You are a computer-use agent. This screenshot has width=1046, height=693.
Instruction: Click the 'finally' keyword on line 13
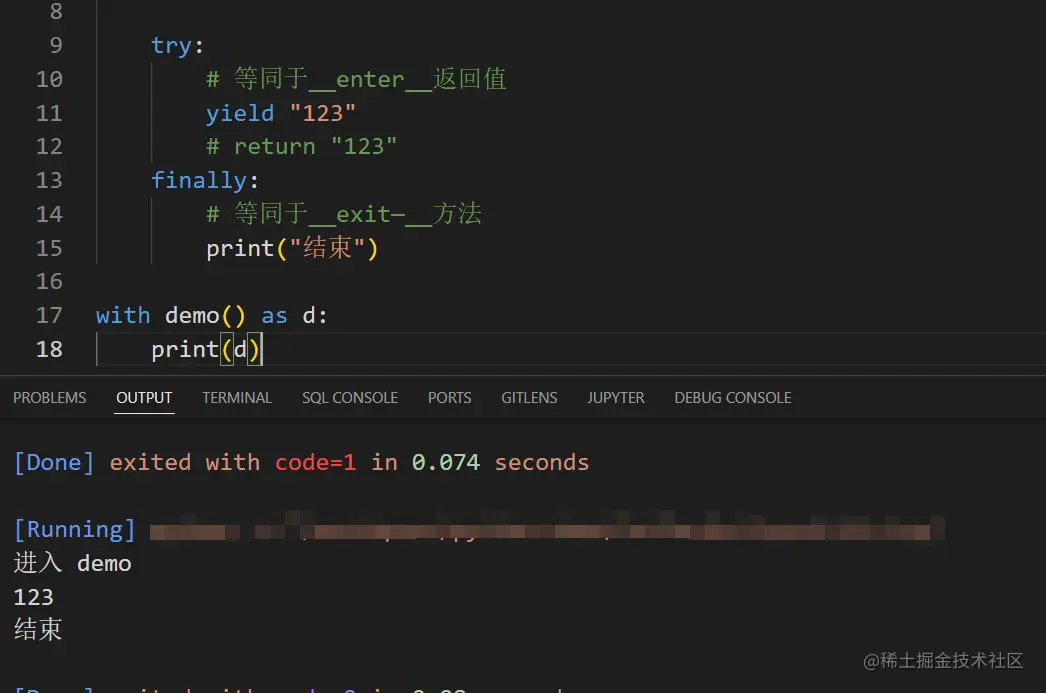tap(199, 181)
